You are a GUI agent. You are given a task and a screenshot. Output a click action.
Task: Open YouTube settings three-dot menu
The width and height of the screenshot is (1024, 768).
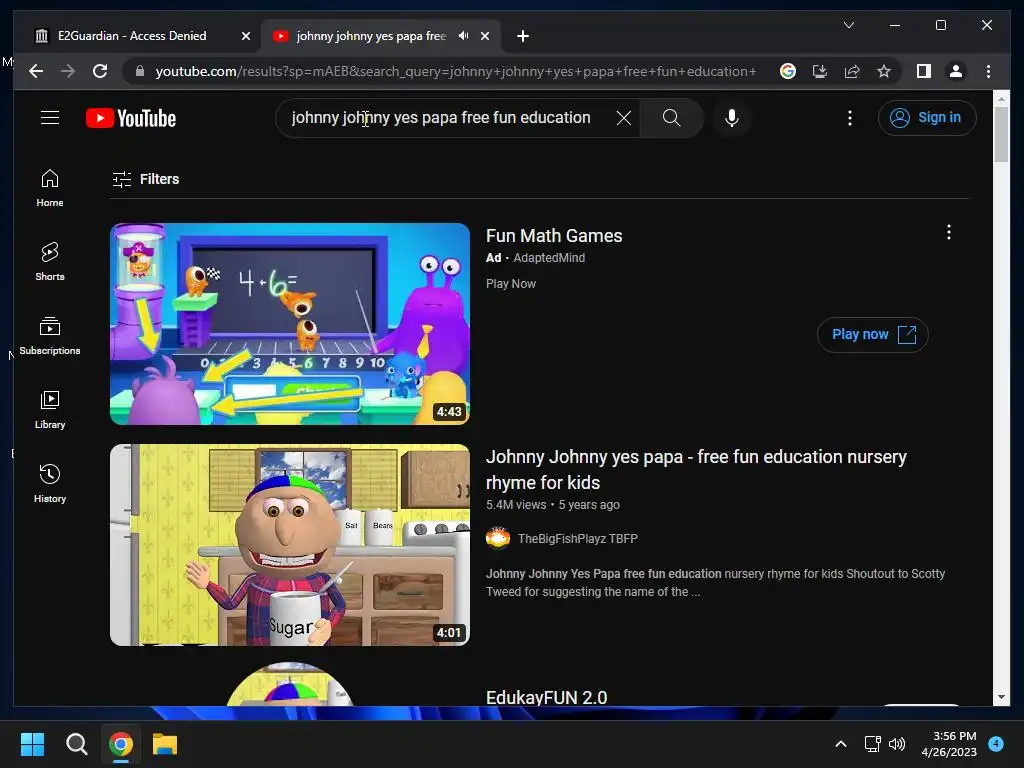click(850, 118)
